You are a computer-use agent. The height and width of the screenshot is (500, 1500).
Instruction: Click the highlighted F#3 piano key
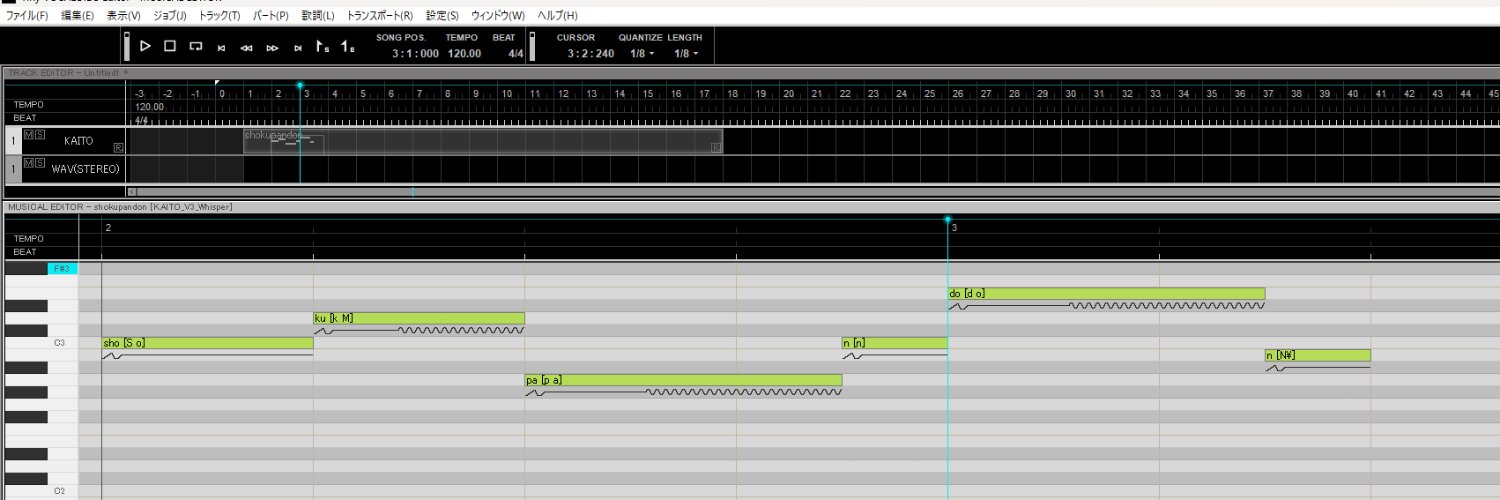62,268
